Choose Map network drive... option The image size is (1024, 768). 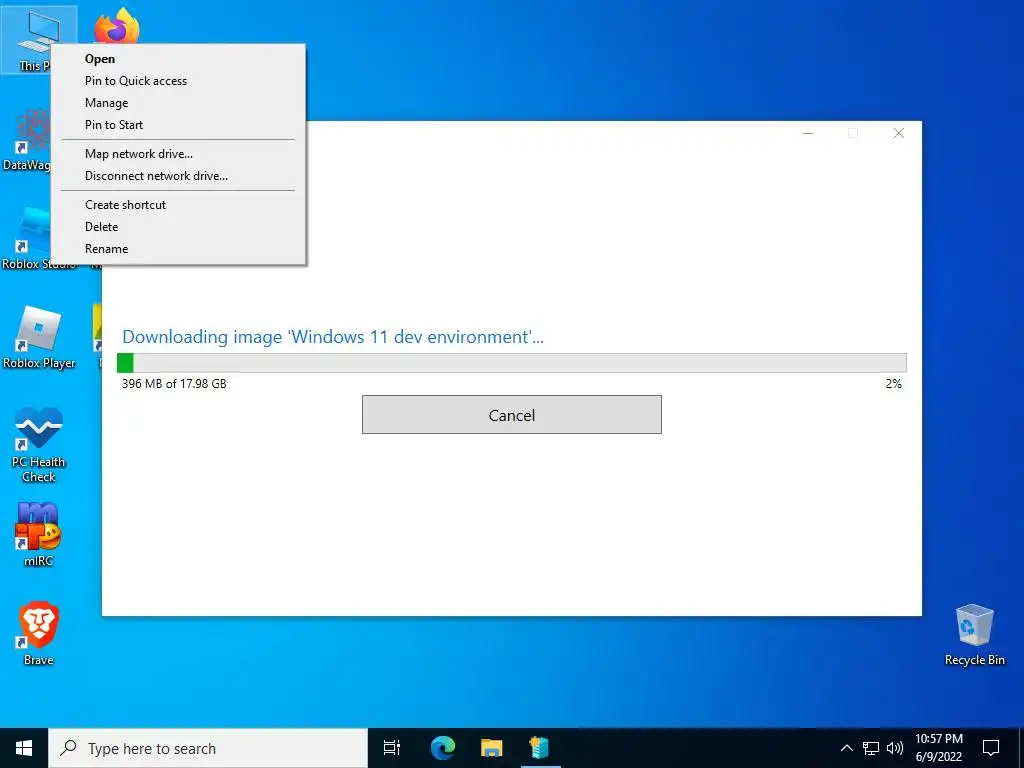pyautogui.click(x=178, y=154)
